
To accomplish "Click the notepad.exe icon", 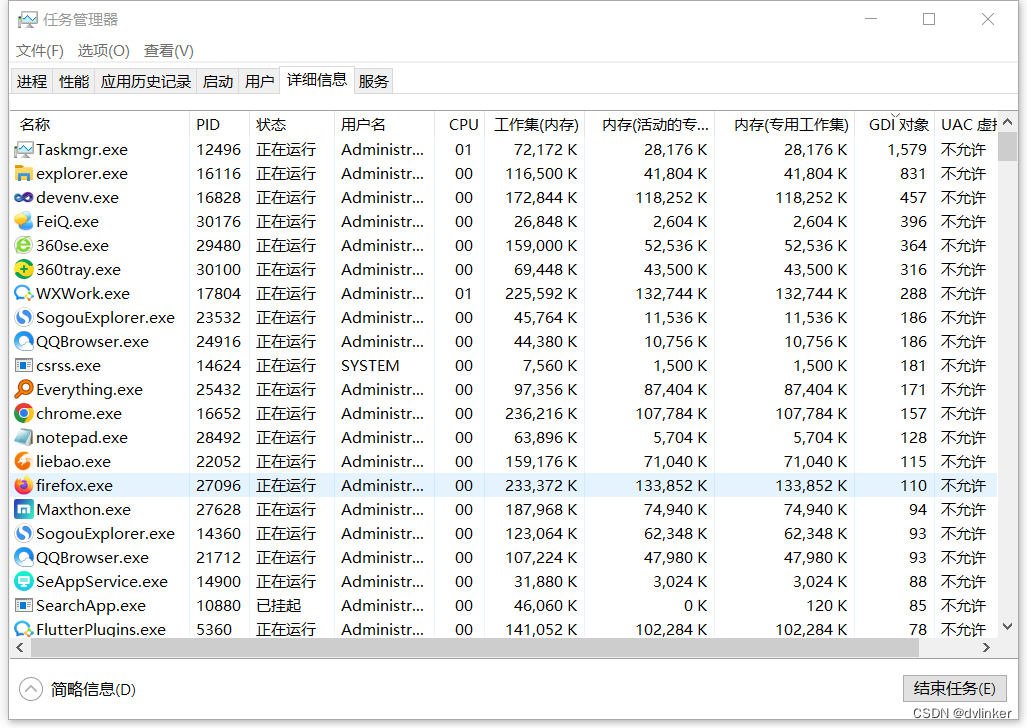I will click(24, 438).
